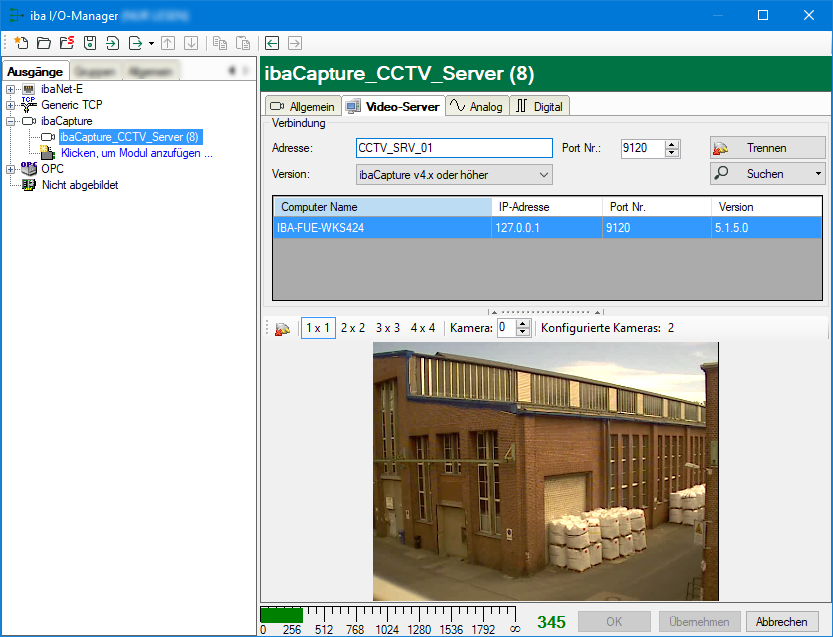This screenshot has height=637, width=833.
Task: Click the Trennen button
Action: [767, 148]
